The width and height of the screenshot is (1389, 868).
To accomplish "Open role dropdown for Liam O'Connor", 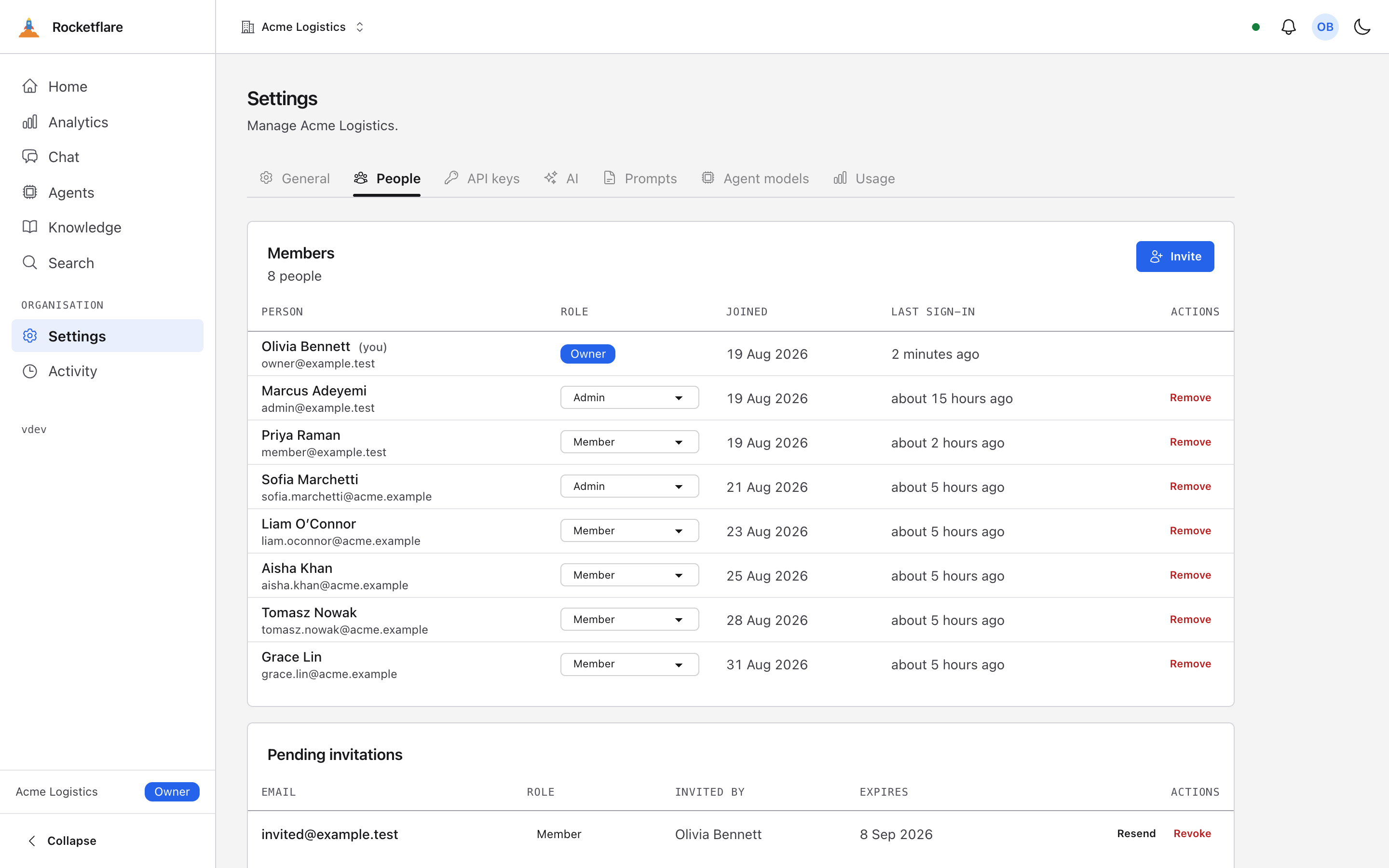I will [630, 531].
